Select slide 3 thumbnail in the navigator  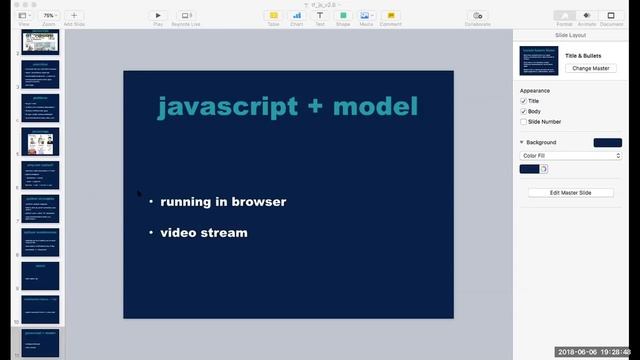pos(40,75)
